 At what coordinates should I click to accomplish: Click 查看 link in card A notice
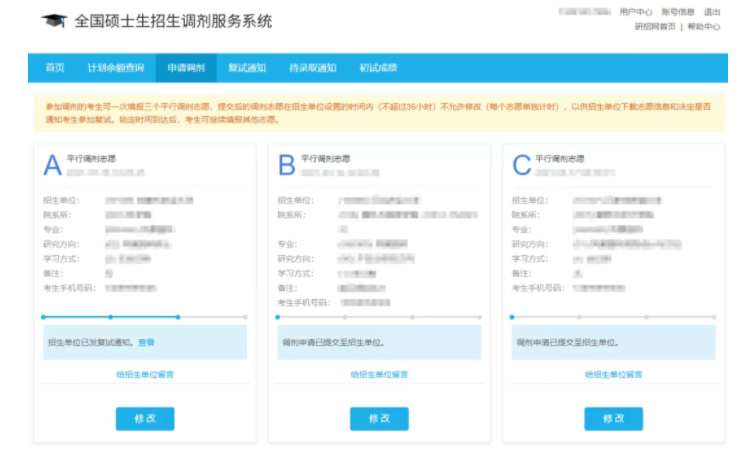coord(146,342)
